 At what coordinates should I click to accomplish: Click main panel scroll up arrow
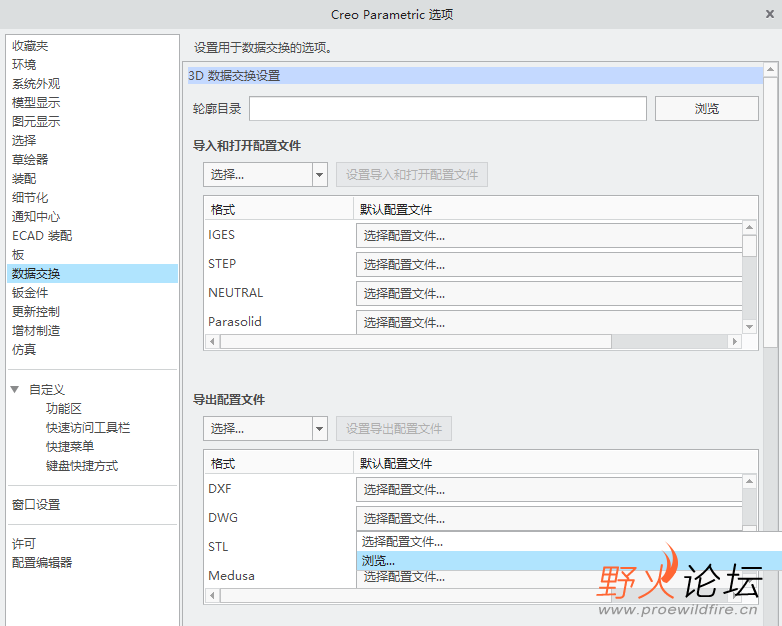tap(771, 69)
